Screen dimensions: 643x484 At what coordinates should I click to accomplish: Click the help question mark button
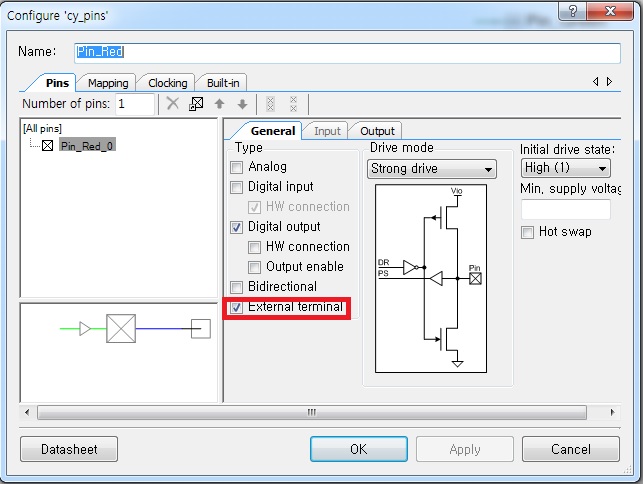tap(572, 11)
